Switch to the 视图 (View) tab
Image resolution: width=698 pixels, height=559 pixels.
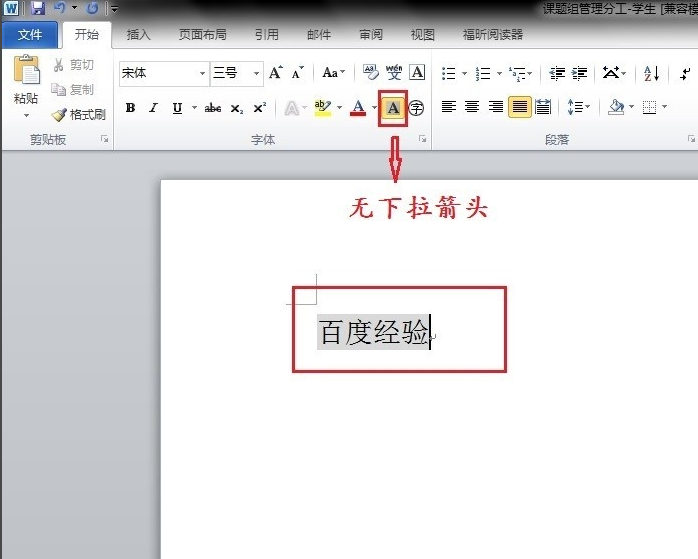click(422, 34)
